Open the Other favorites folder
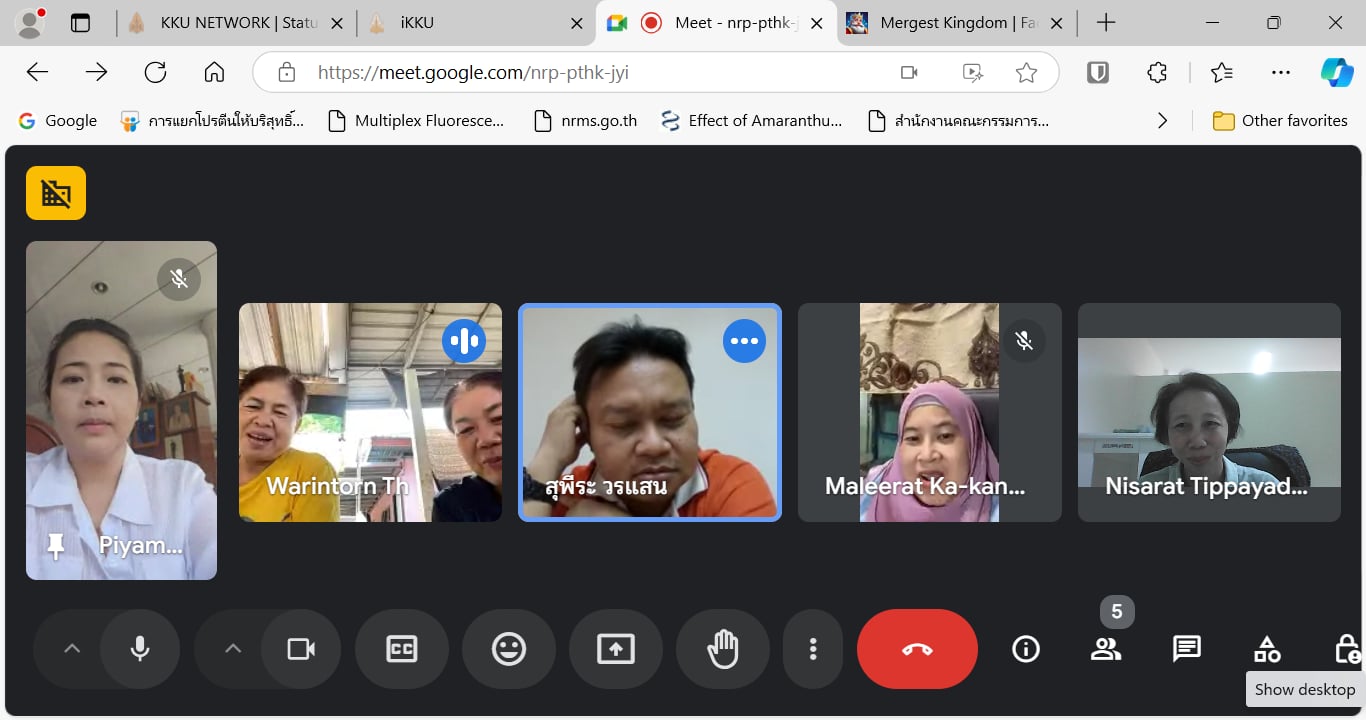1366x720 pixels. click(x=1280, y=121)
